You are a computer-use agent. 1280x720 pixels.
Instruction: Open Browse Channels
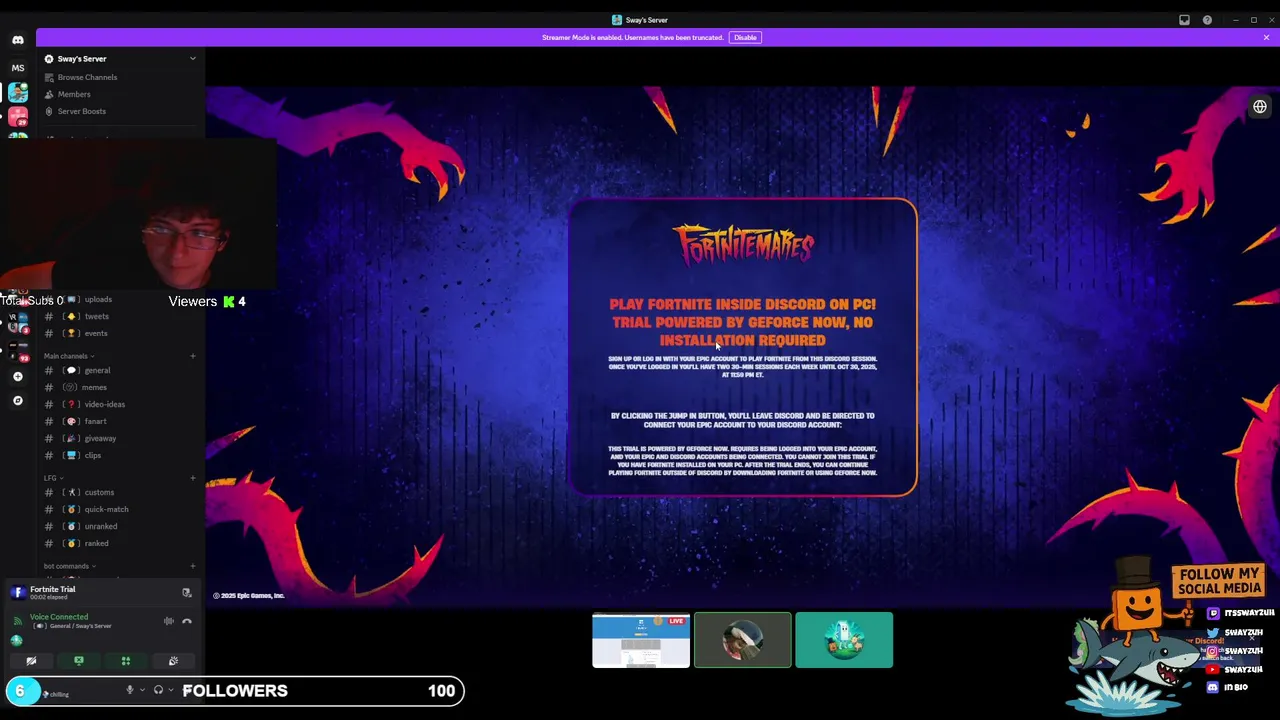pyautogui.click(x=120, y=77)
